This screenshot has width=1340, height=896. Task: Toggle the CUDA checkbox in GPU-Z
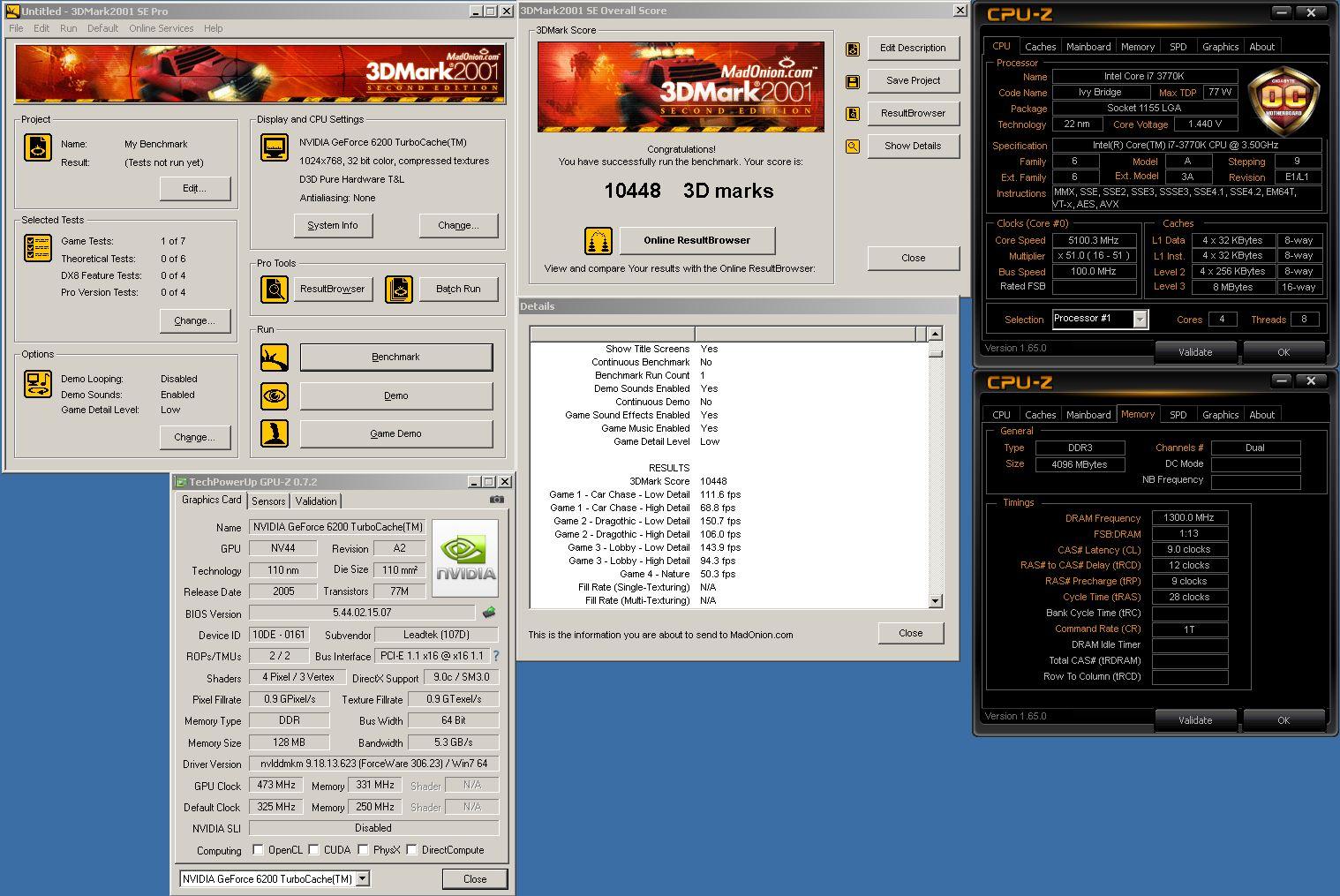tap(313, 849)
